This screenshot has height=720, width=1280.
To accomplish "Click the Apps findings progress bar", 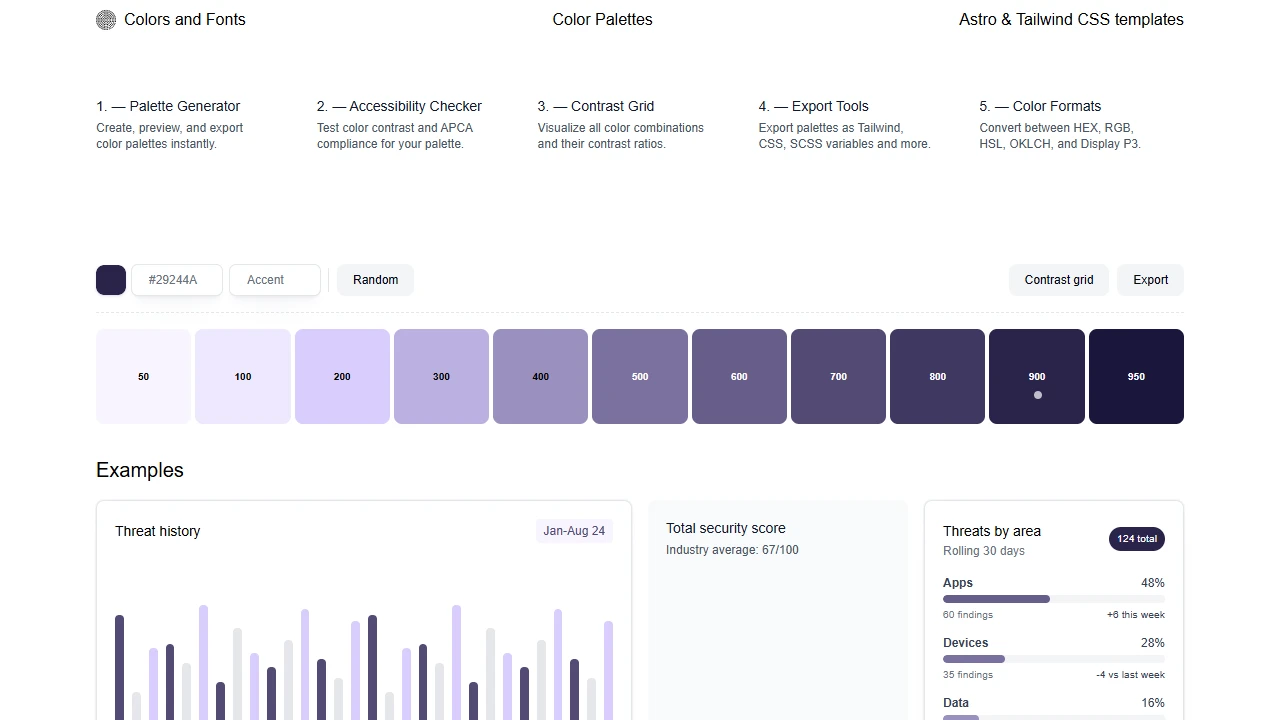I will tap(1053, 598).
